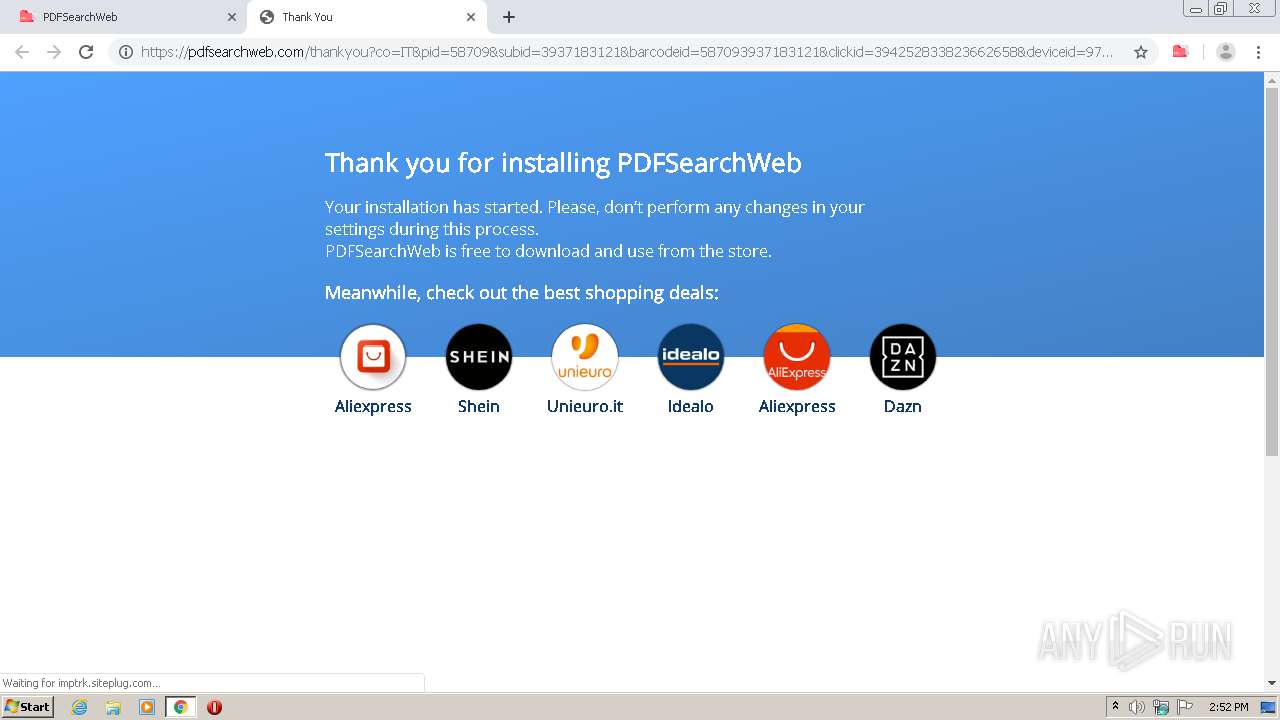Click the scrollbar down arrow
The width and height of the screenshot is (1280, 720).
1272,683
